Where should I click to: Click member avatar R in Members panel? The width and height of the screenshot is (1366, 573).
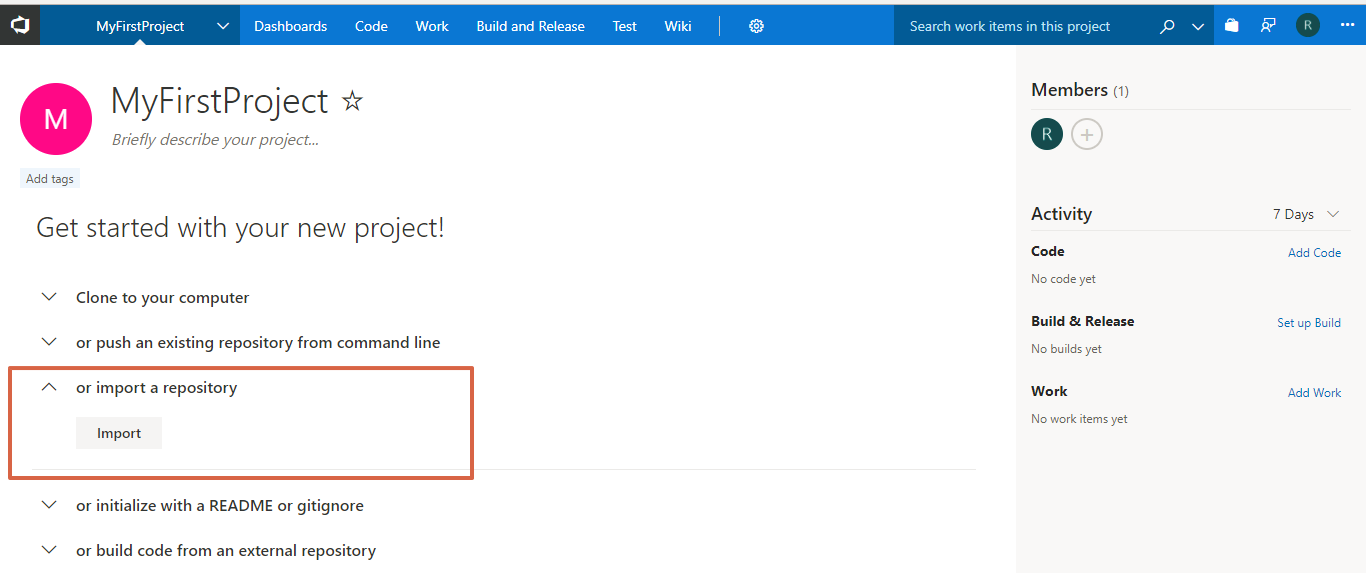coord(1047,134)
